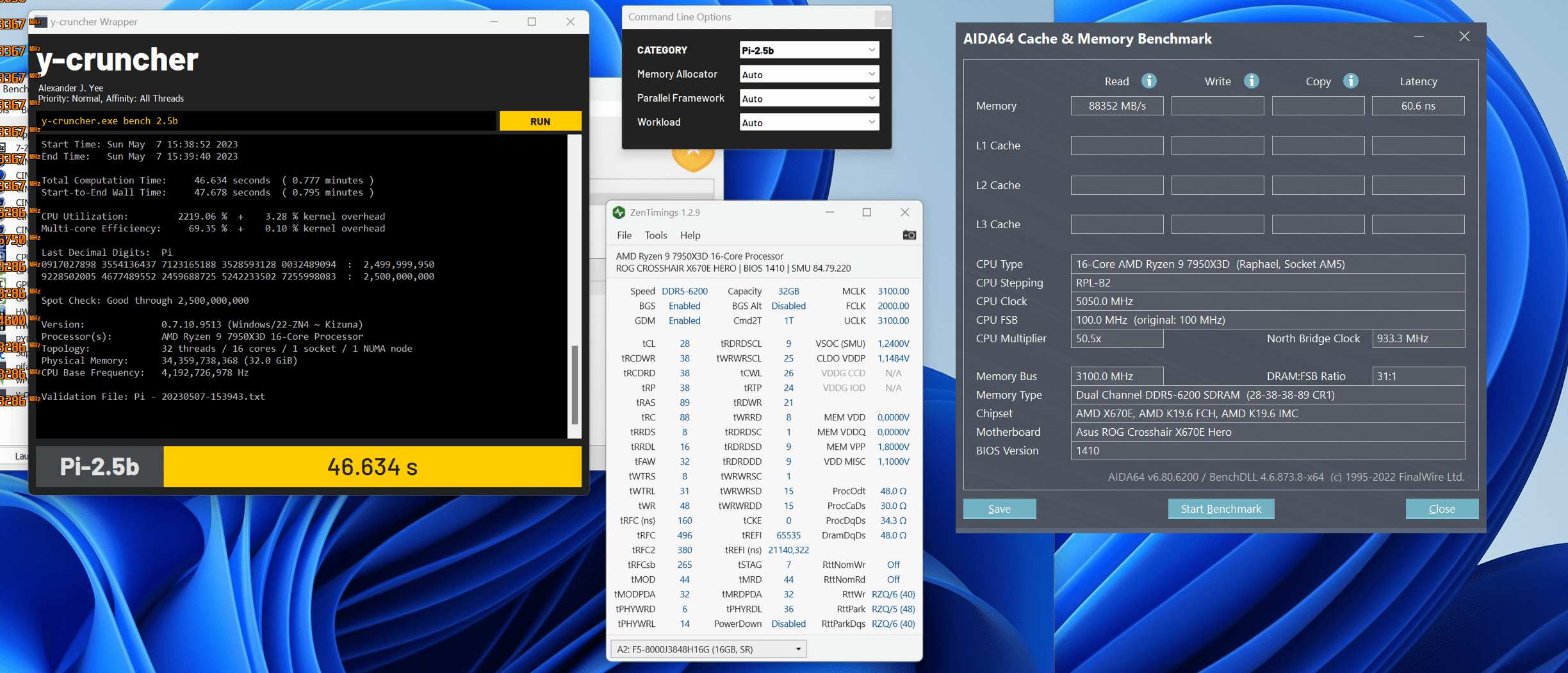Open the Help menu in ZenTimings
Viewport: 1568px width, 673px height.
pos(690,235)
